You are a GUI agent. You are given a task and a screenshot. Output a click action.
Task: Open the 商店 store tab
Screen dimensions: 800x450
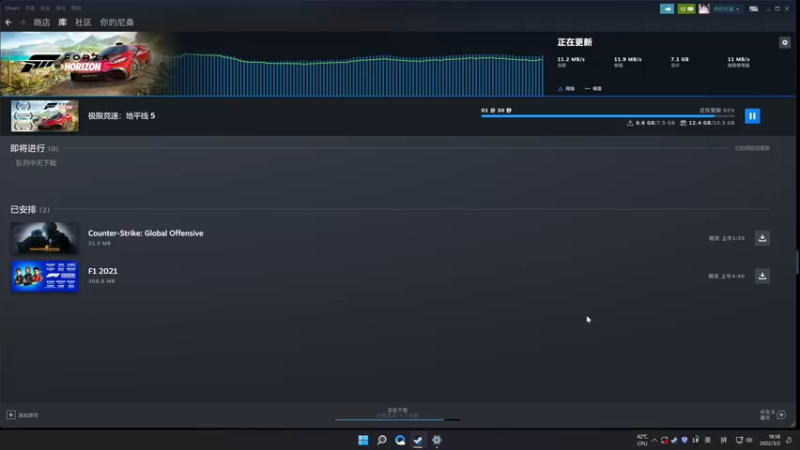point(41,22)
